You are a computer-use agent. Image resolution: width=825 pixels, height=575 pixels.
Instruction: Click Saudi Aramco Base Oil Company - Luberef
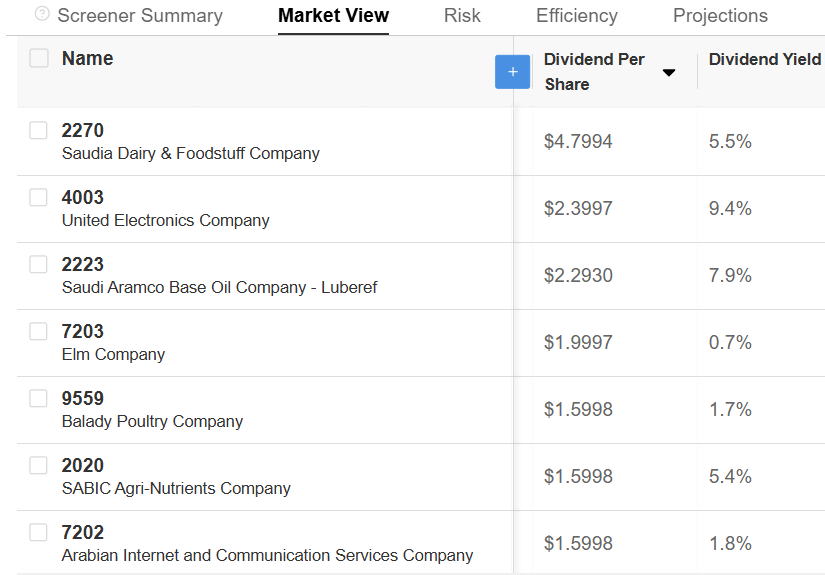(219, 287)
